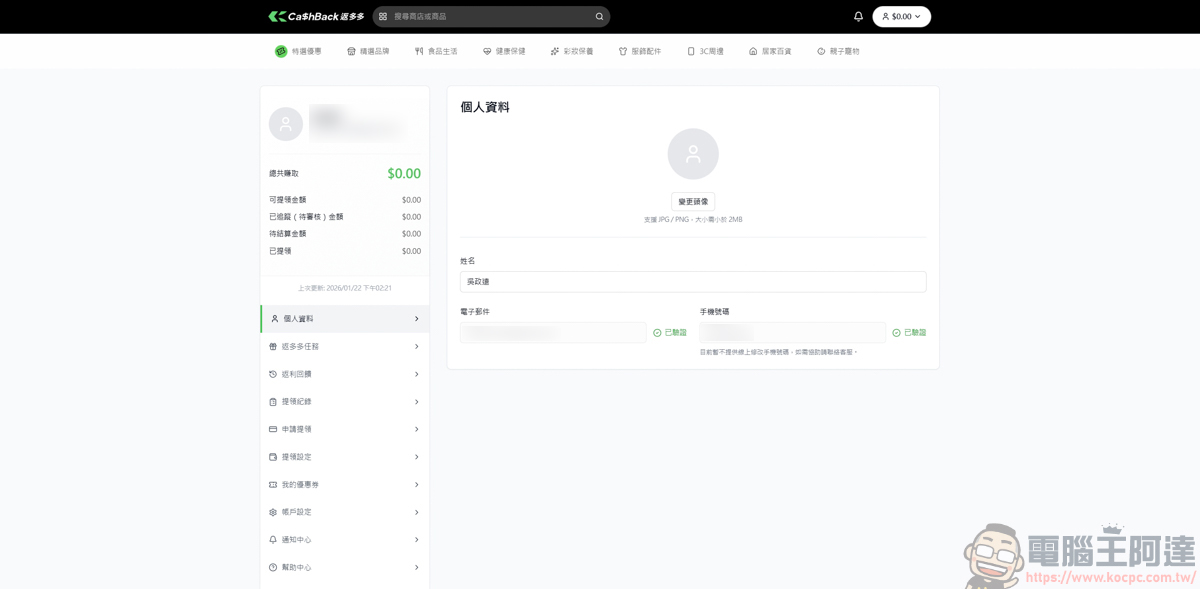Expand the $0.00 account balance dropdown
Image resolution: width=1200 pixels, height=589 pixels.
coord(901,15)
